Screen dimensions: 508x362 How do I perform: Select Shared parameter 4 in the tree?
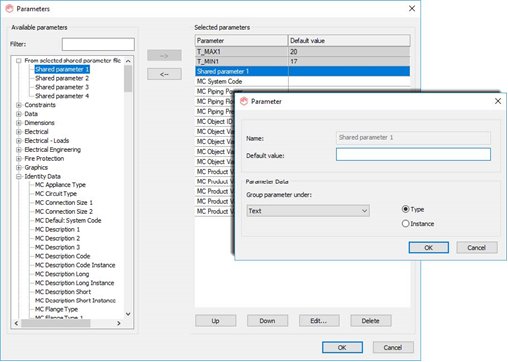pyautogui.click(x=62, y=96)
